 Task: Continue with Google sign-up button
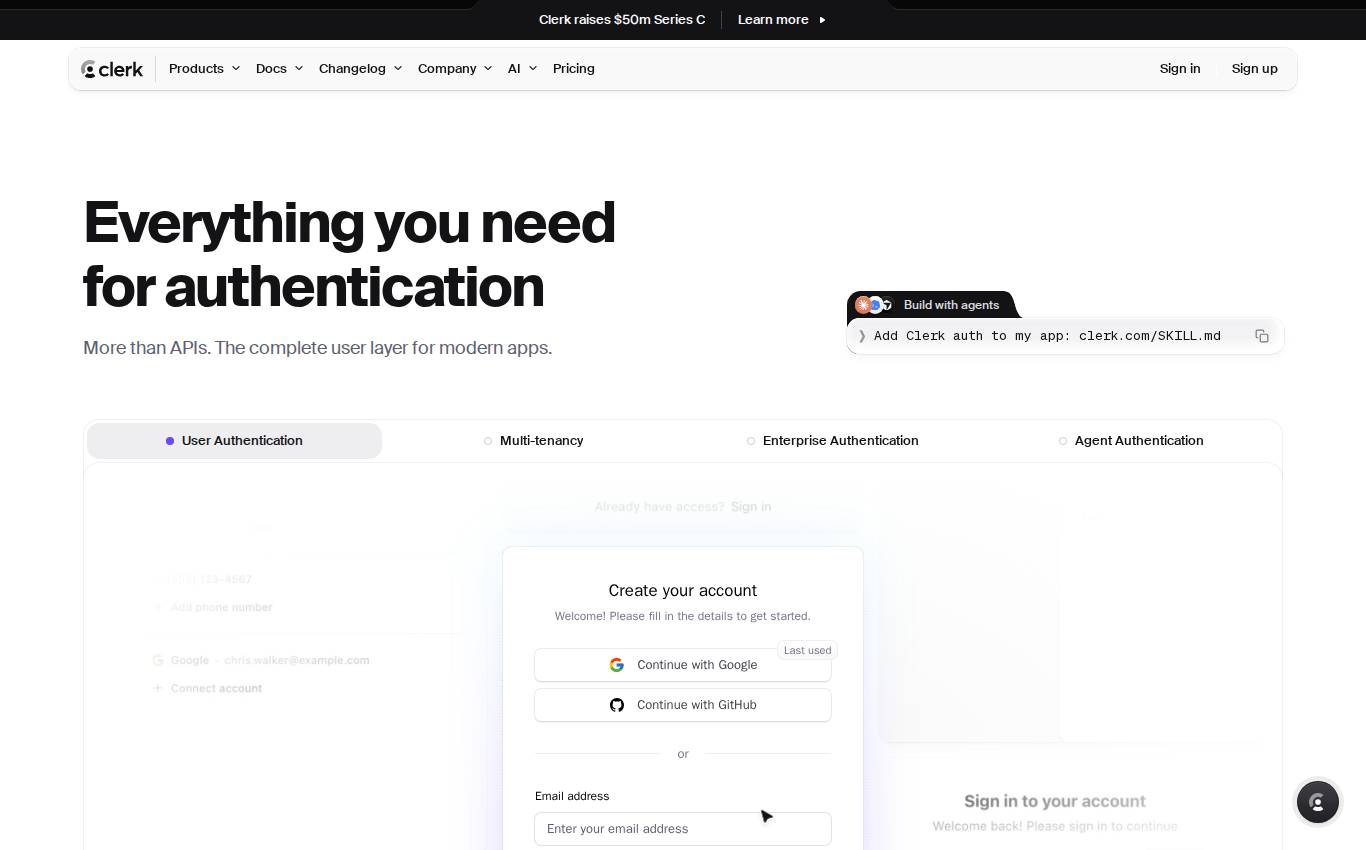pyautogui.click(x=683, y=665)
